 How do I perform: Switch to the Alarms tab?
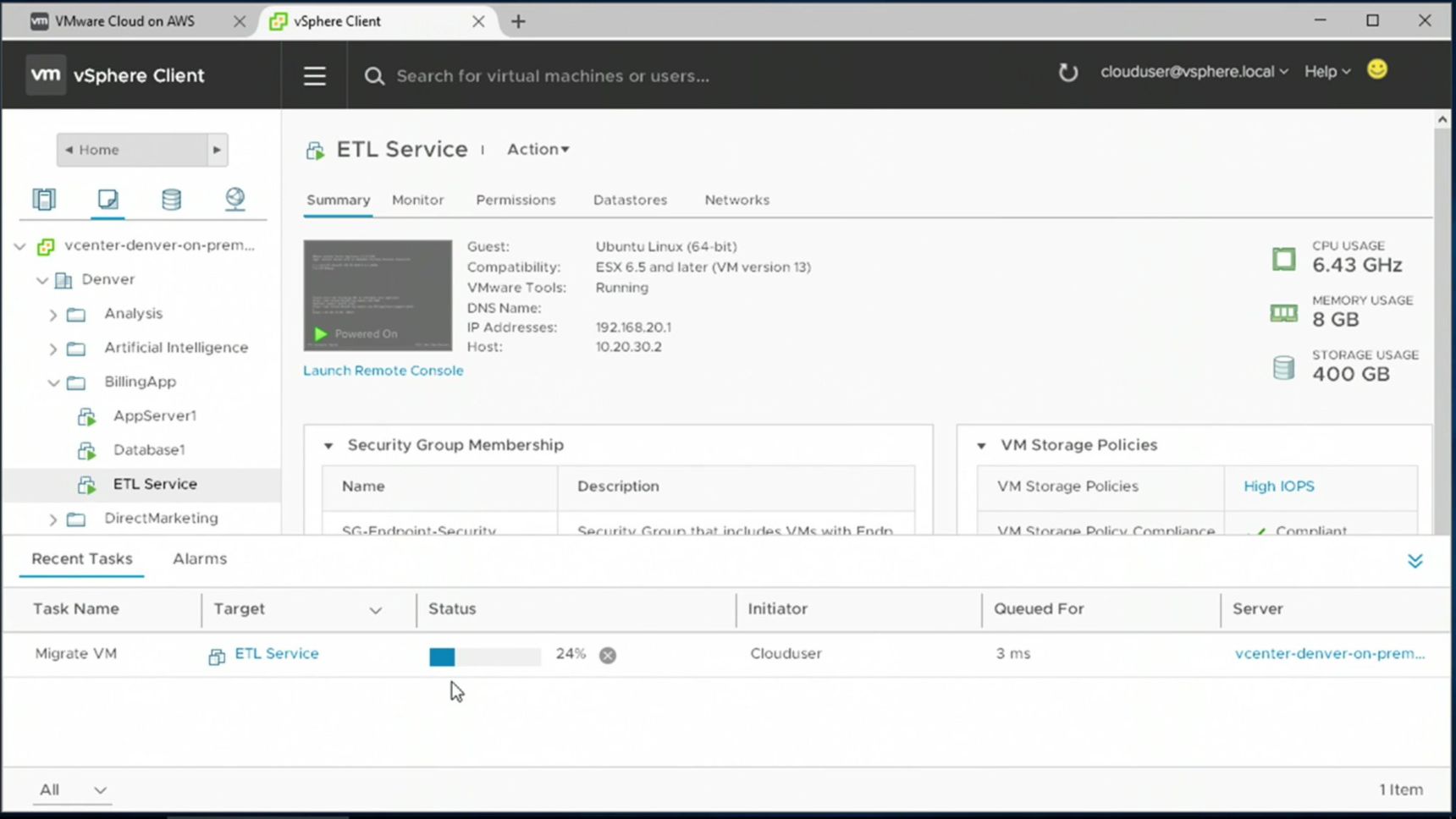(200, 558)
